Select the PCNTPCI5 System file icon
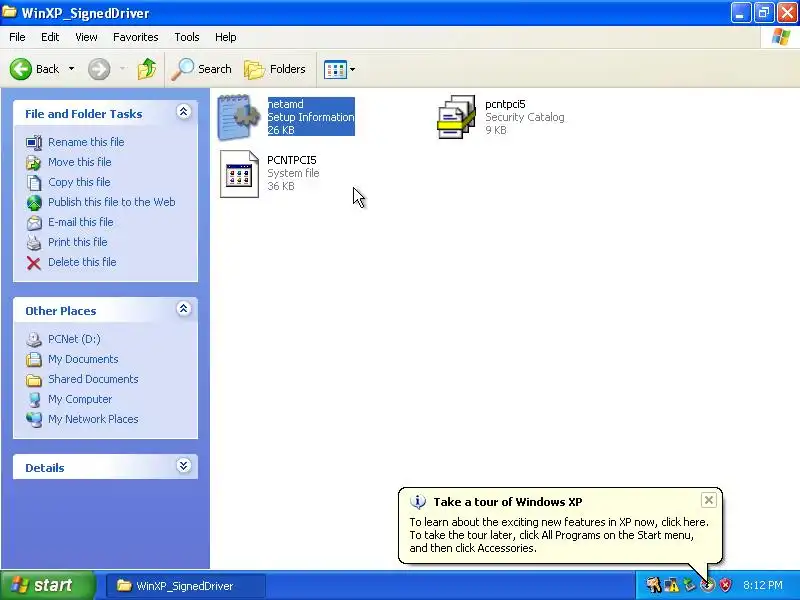The image size is (800, 600). (239, 173)
